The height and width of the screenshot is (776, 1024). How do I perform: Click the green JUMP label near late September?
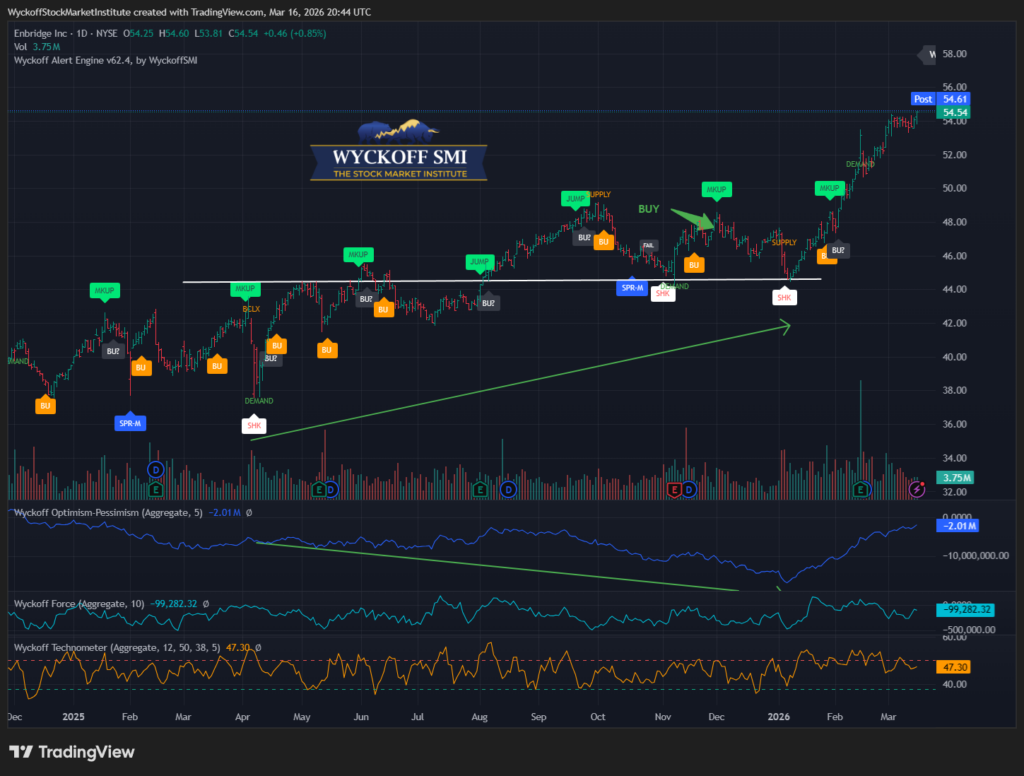click(x=574, y=200)
